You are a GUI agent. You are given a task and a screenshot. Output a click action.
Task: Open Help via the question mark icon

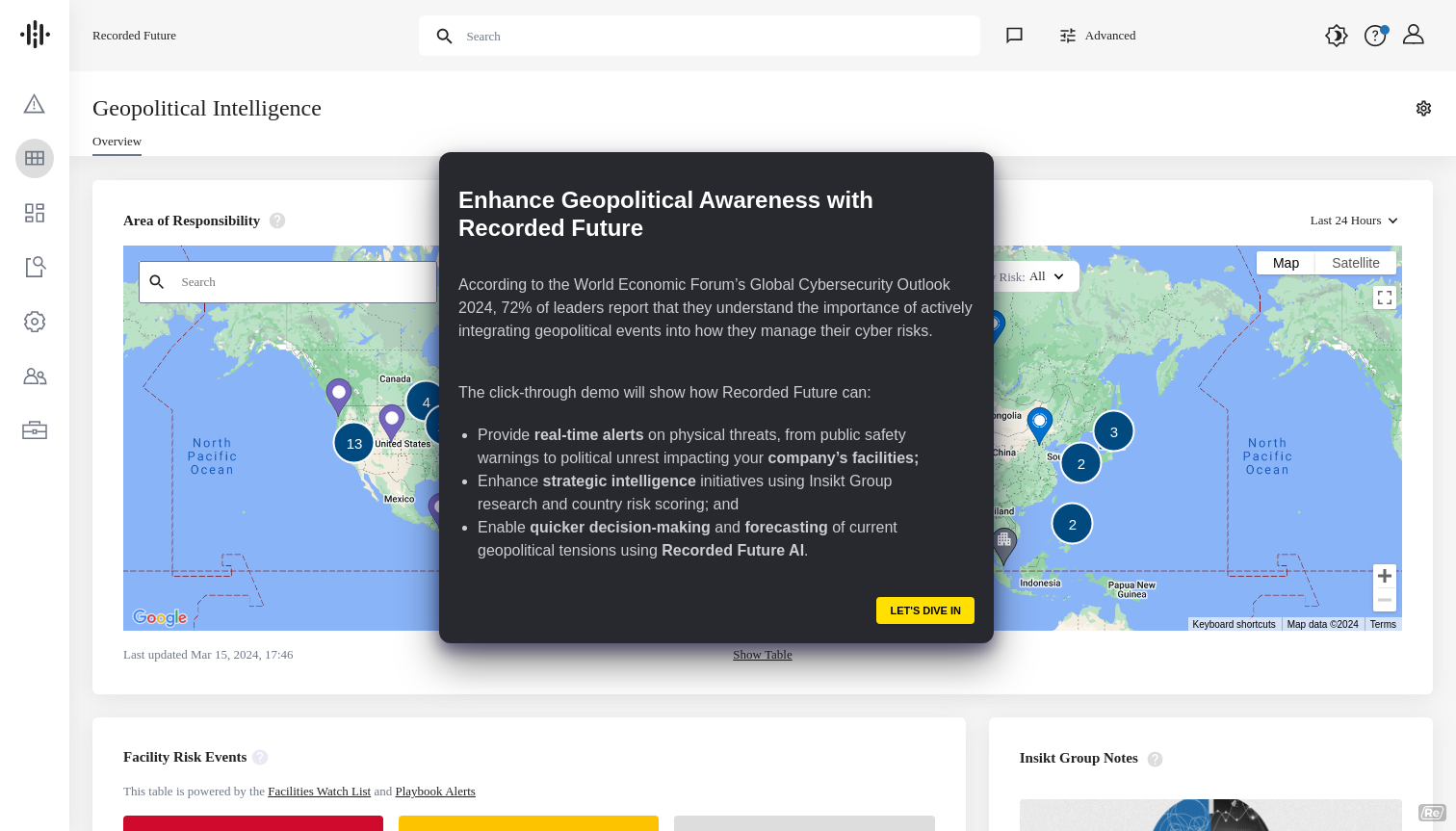[x=1374, y=35]
